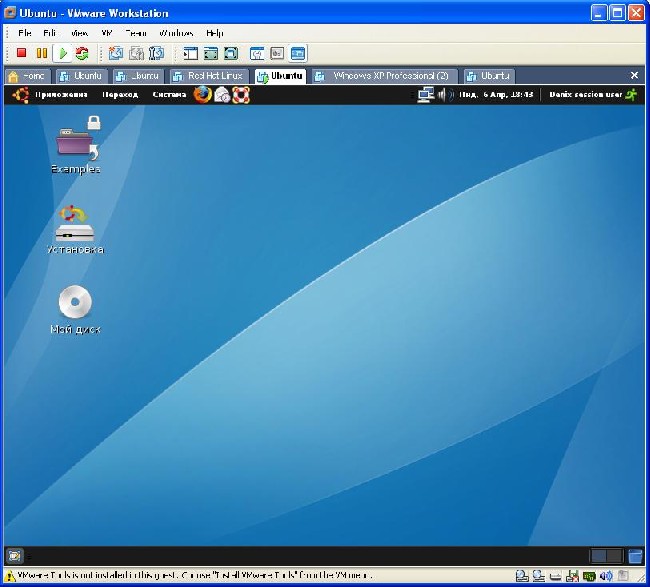Open the network connection applet in the panel
Screen dimensions: 650x587
[x=426, y=95]
